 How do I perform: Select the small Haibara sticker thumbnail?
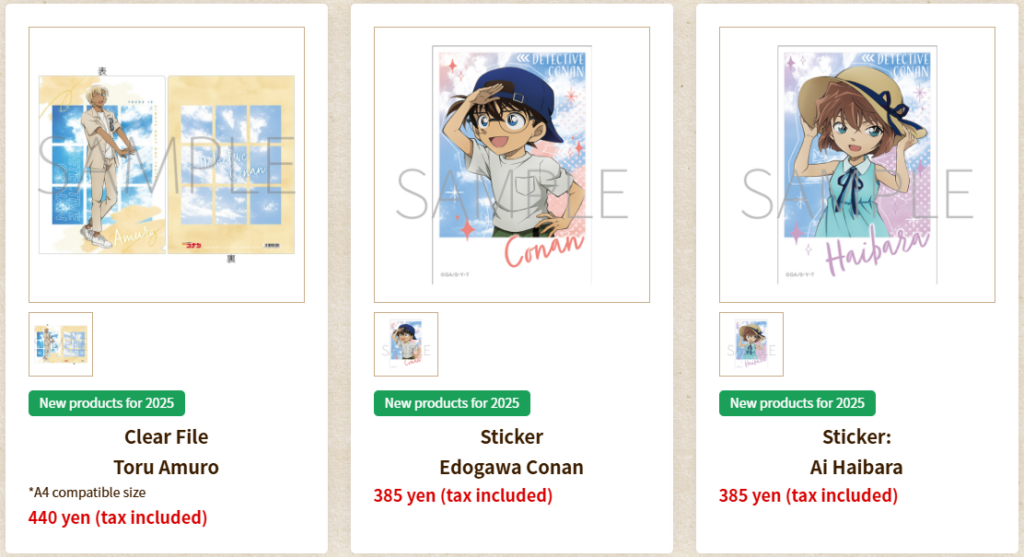[752, 344]
